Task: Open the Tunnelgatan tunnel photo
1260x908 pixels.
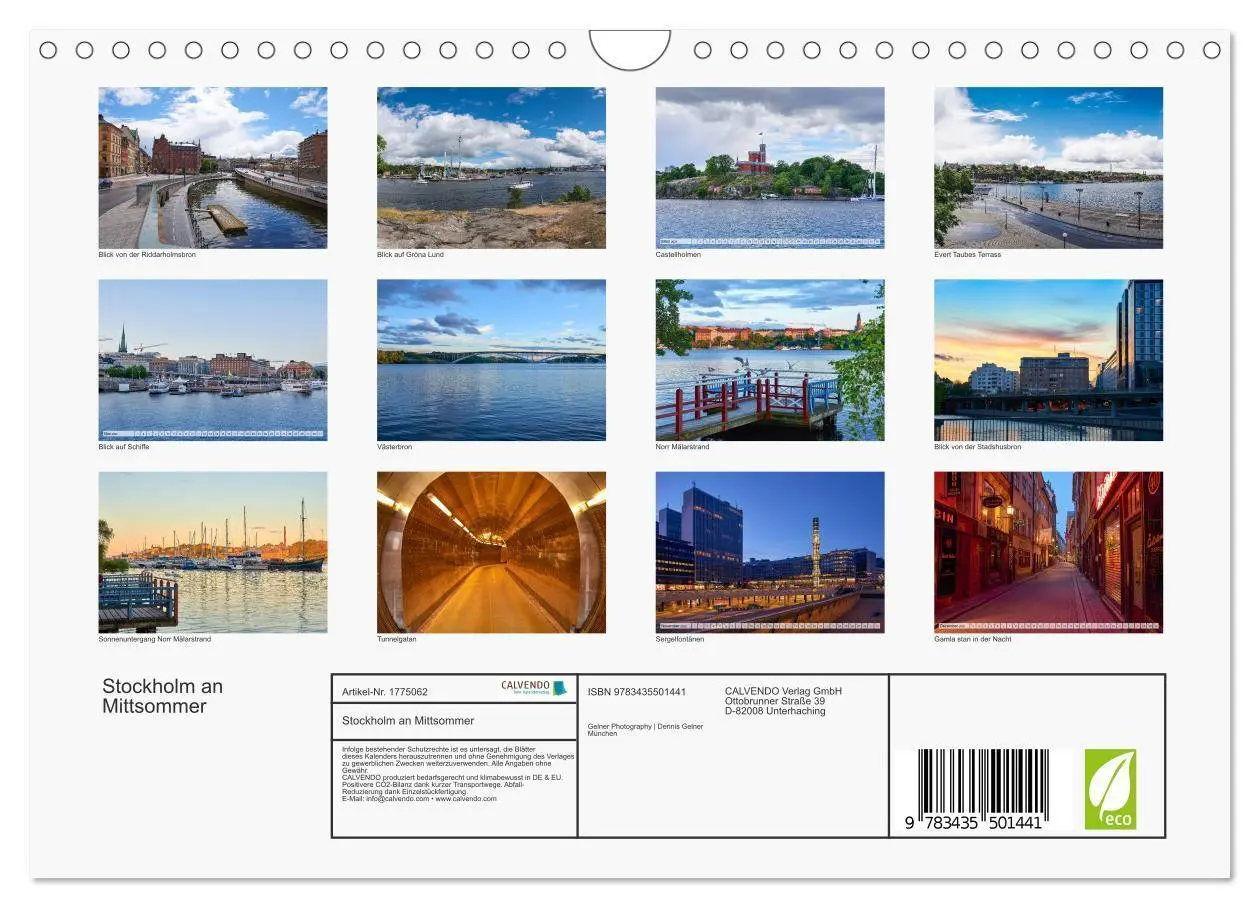Action: (491, 552)
